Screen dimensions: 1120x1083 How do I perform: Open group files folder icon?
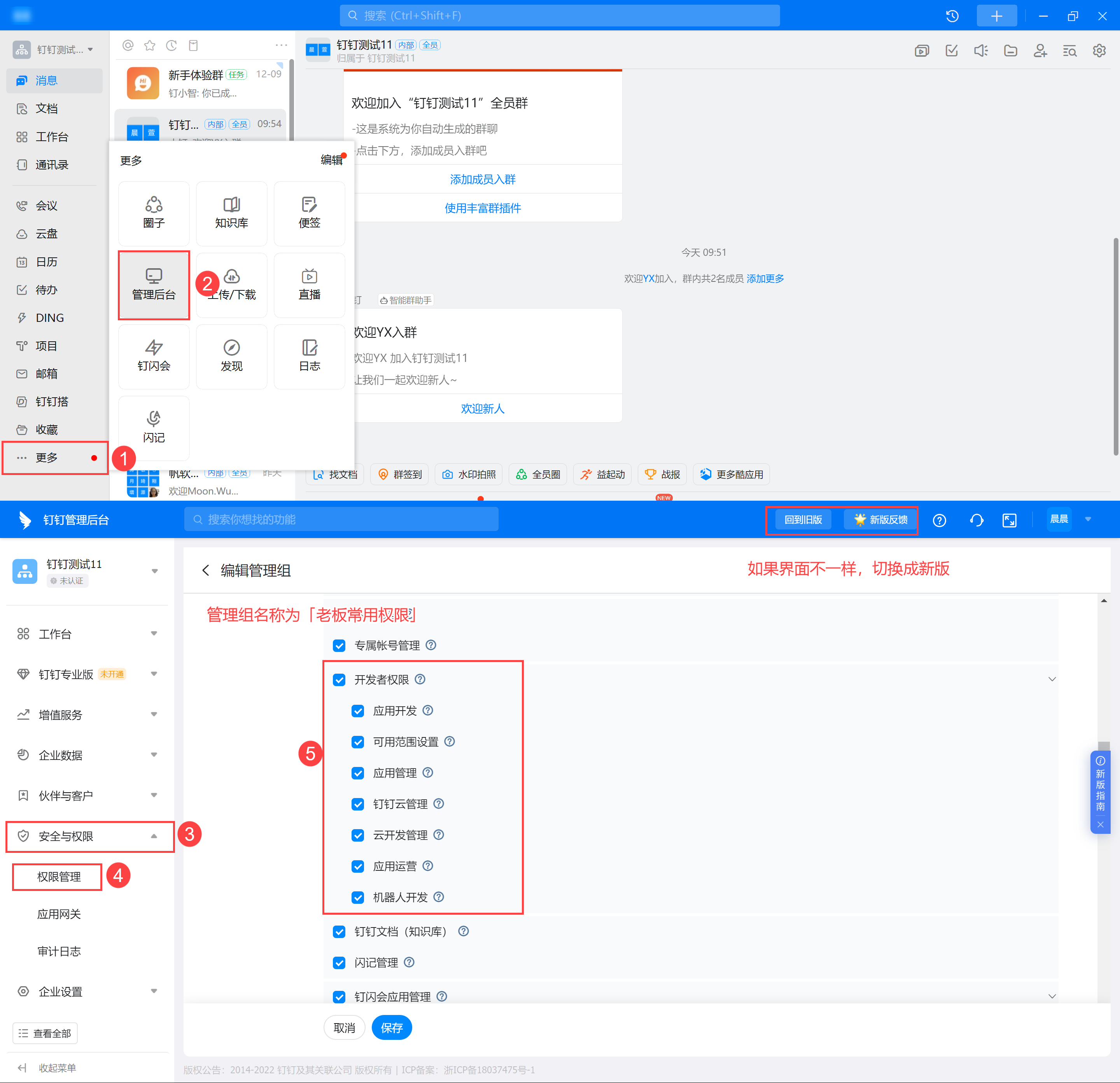click(x=1010, y=51)
